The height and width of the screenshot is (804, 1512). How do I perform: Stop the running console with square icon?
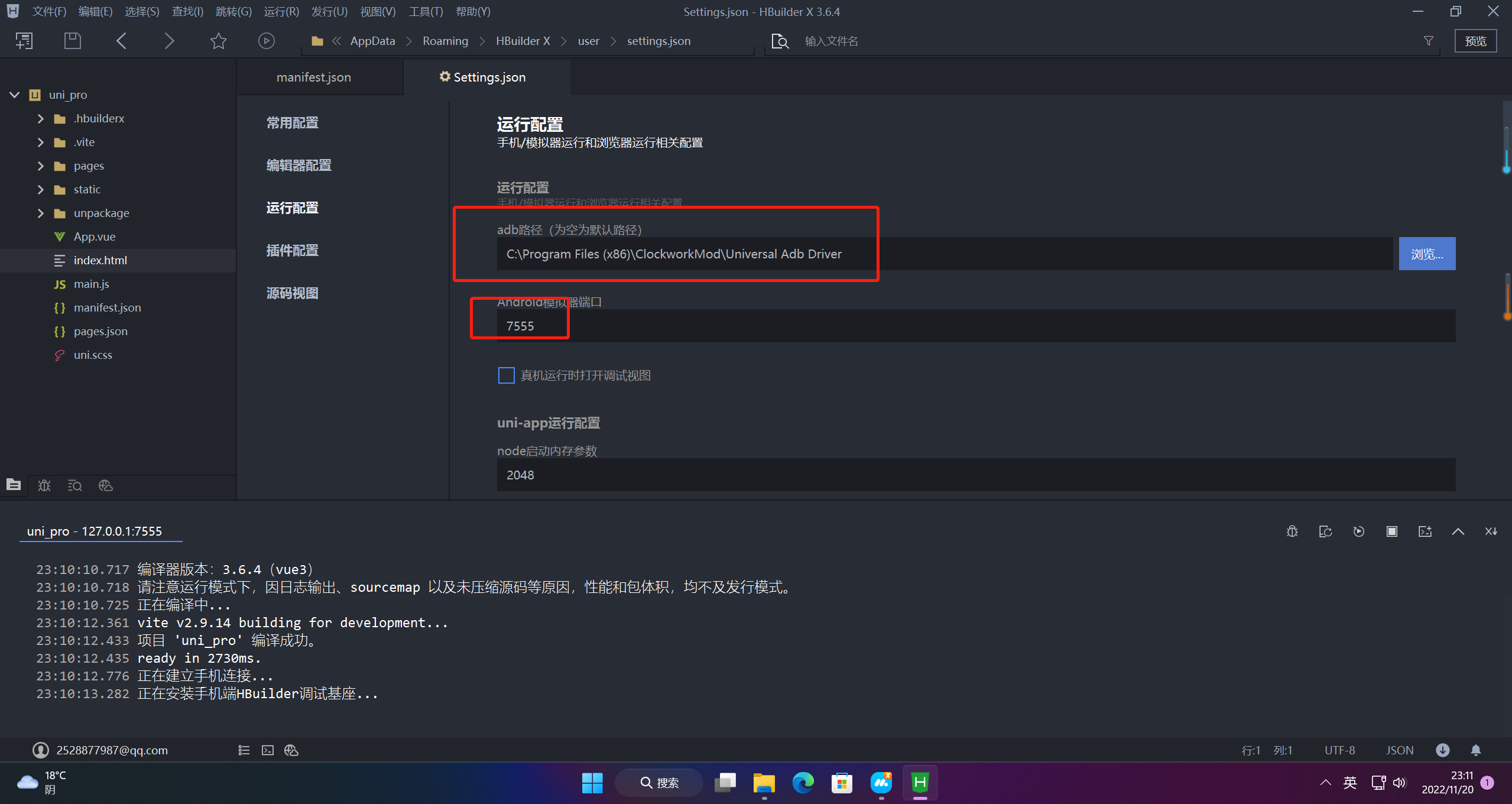click(x=1392, y=531)
